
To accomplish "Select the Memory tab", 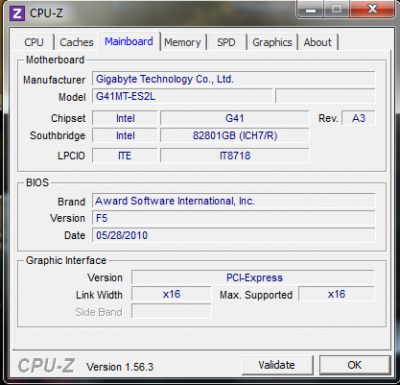I will [x=182, y=42].
